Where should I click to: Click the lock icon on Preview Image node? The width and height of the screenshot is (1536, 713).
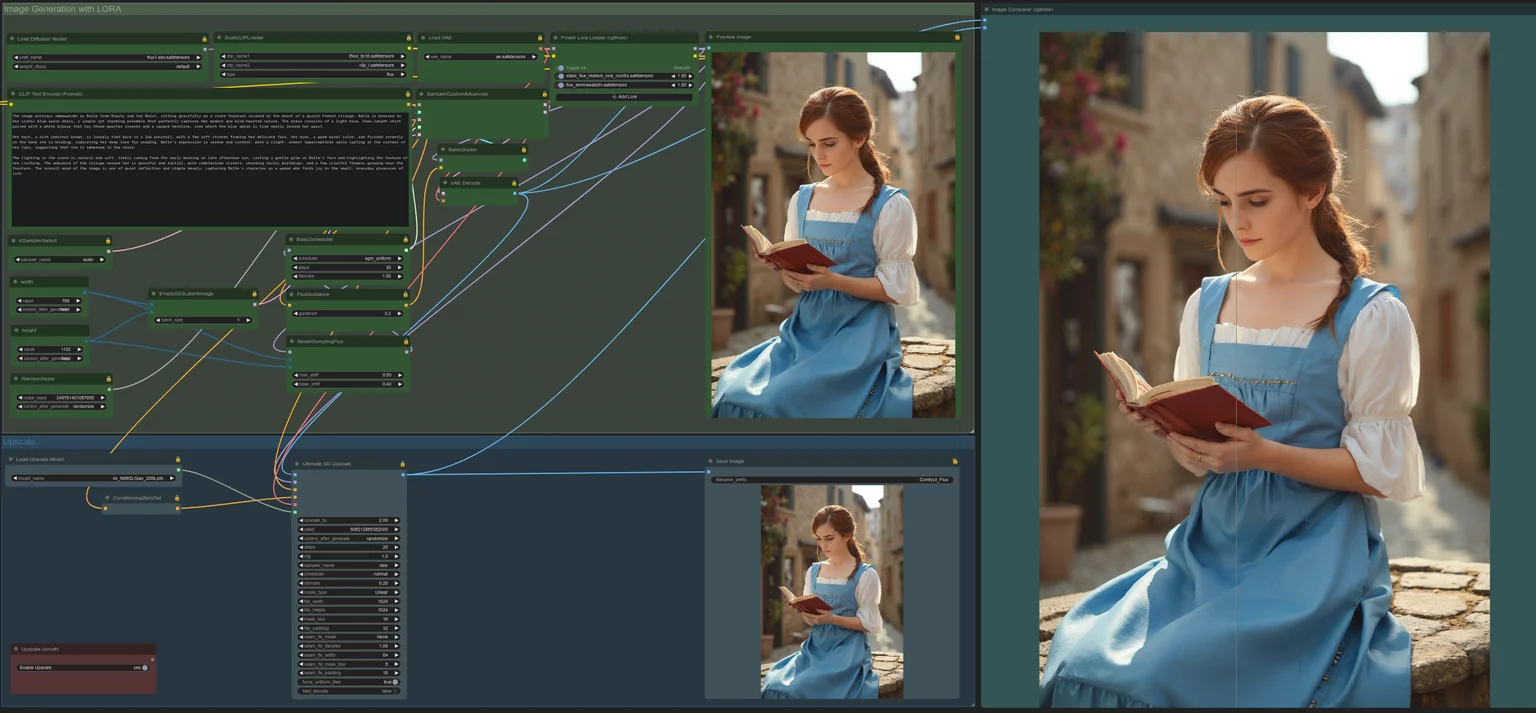pyautogui.click(x=957, y=37)
